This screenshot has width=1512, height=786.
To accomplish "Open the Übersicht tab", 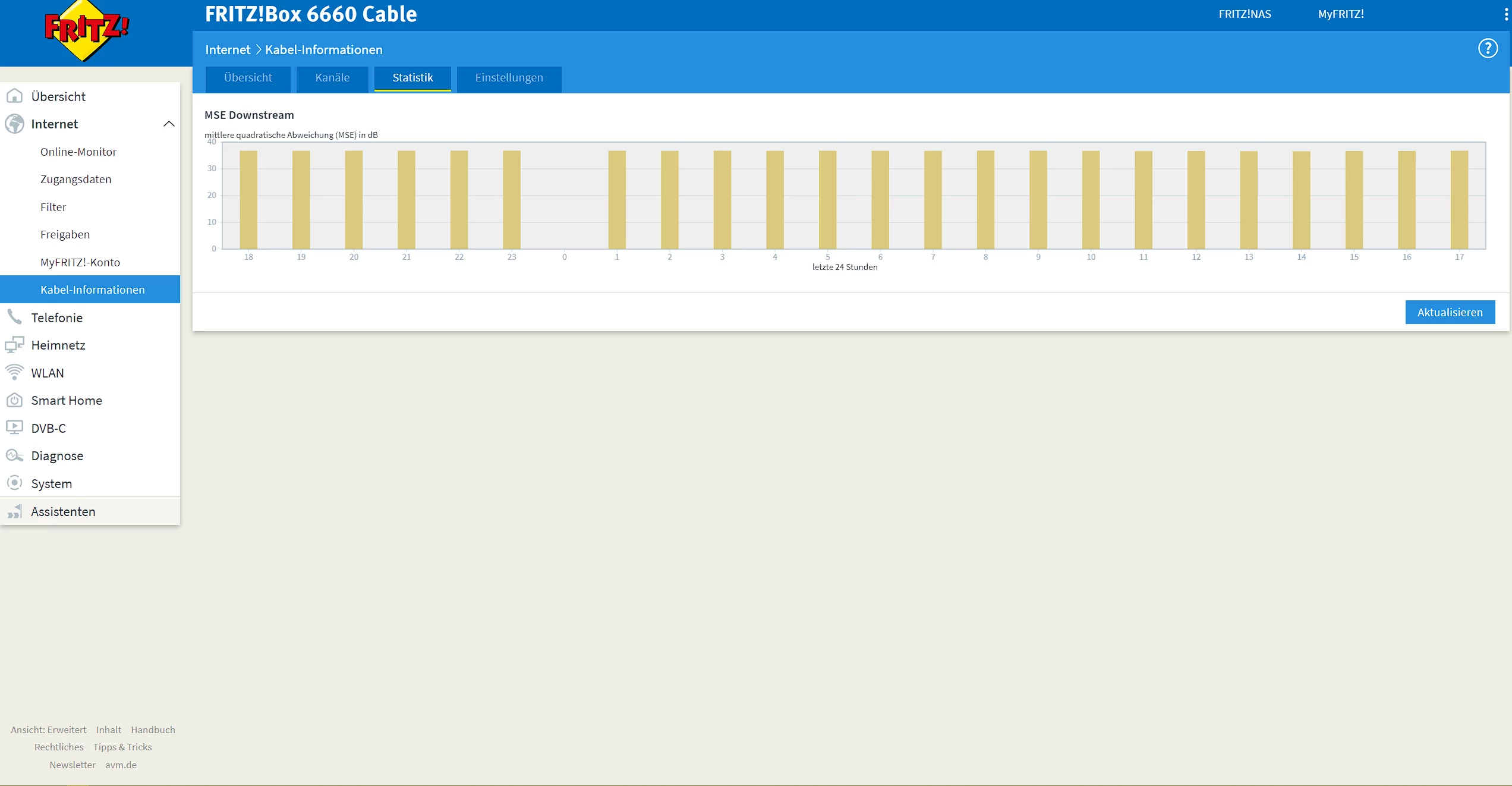I will (248, 78).
